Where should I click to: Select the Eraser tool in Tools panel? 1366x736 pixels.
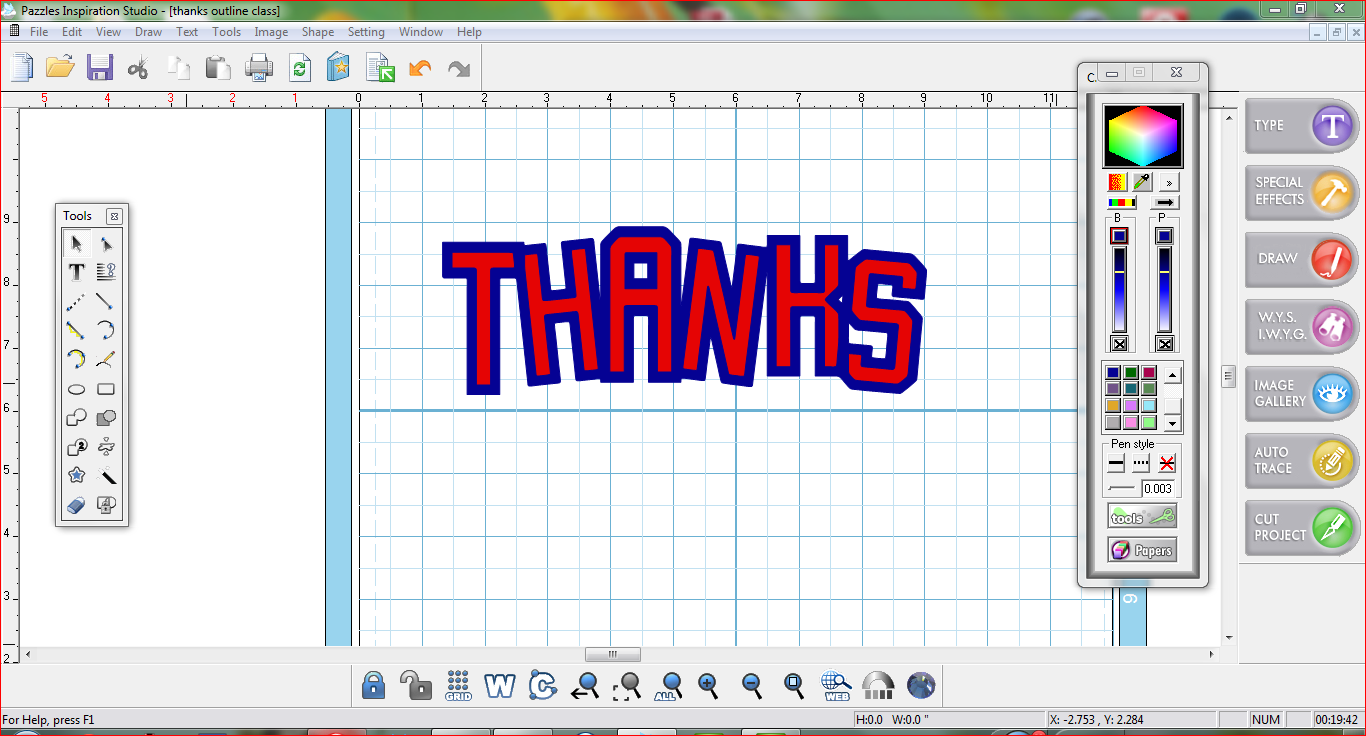77,506
